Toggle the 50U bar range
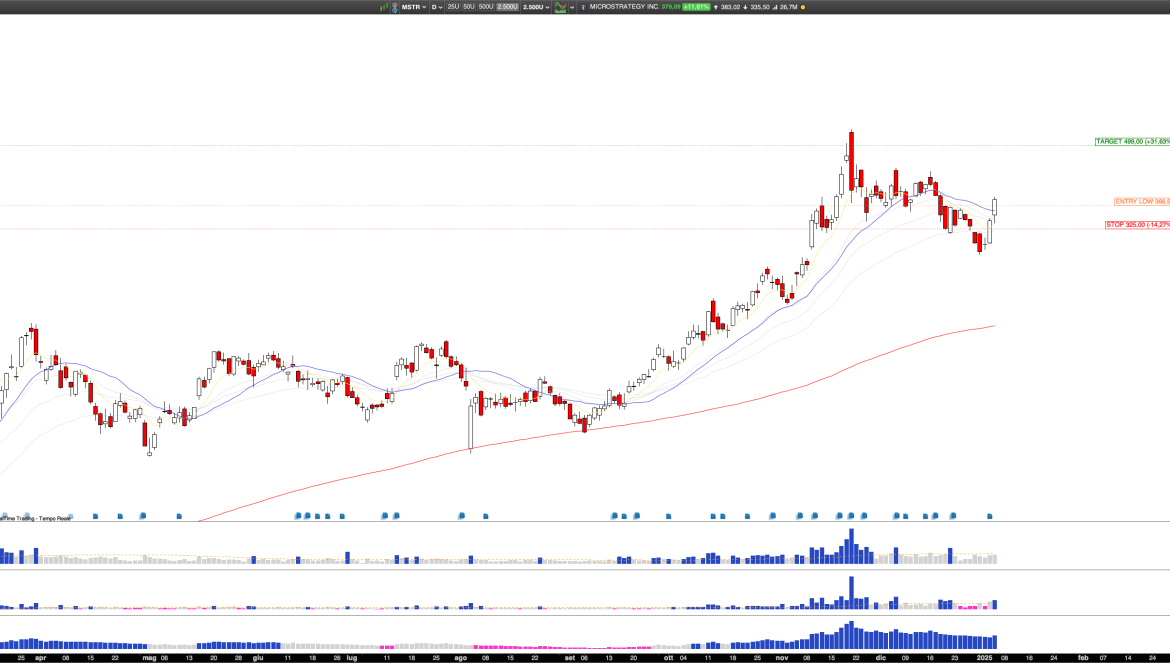 pyautogui.click(x=469, y=7)
